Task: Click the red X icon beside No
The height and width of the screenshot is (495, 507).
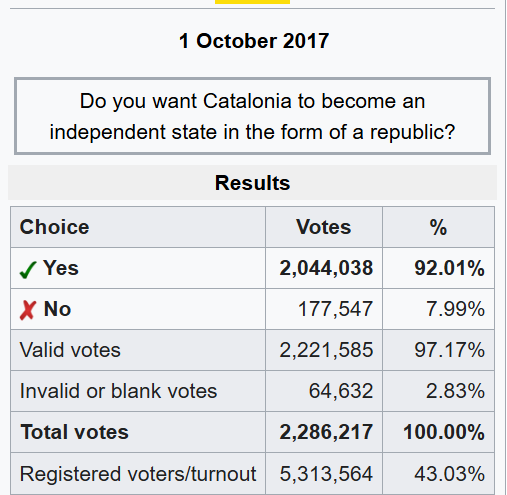Action: (28, 310)
